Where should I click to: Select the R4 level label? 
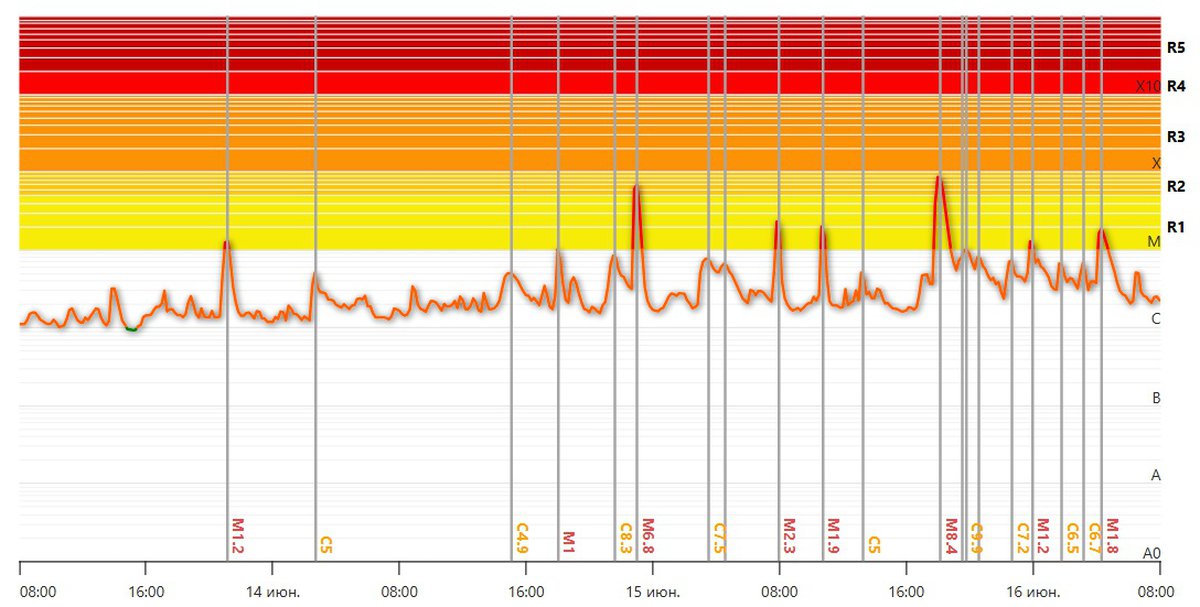tap(1175, 86)
